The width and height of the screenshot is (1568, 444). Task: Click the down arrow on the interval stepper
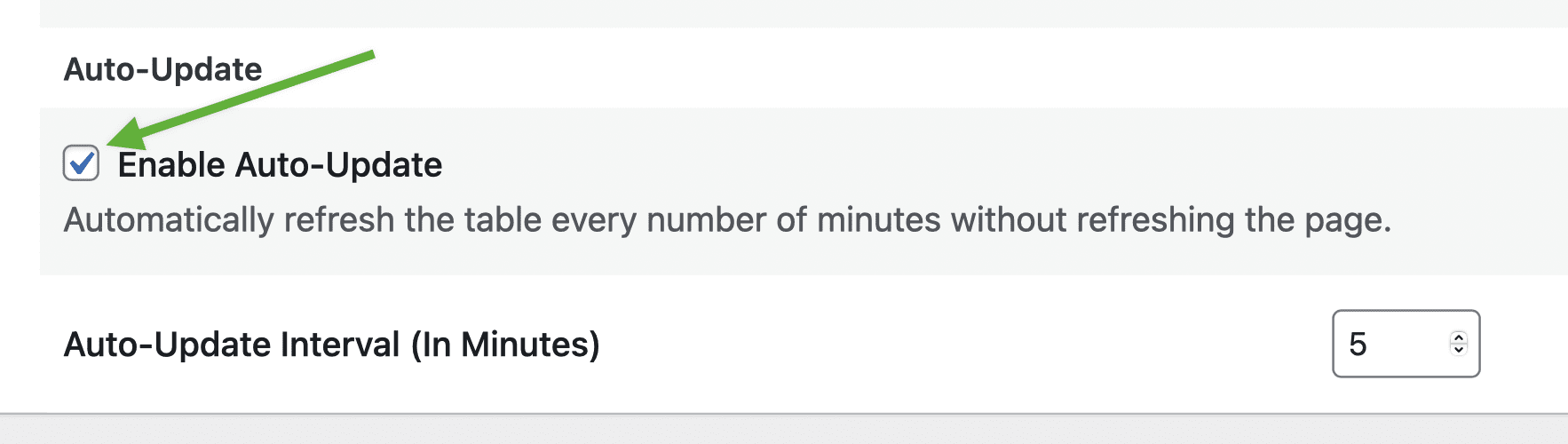tap(1458, 349)
